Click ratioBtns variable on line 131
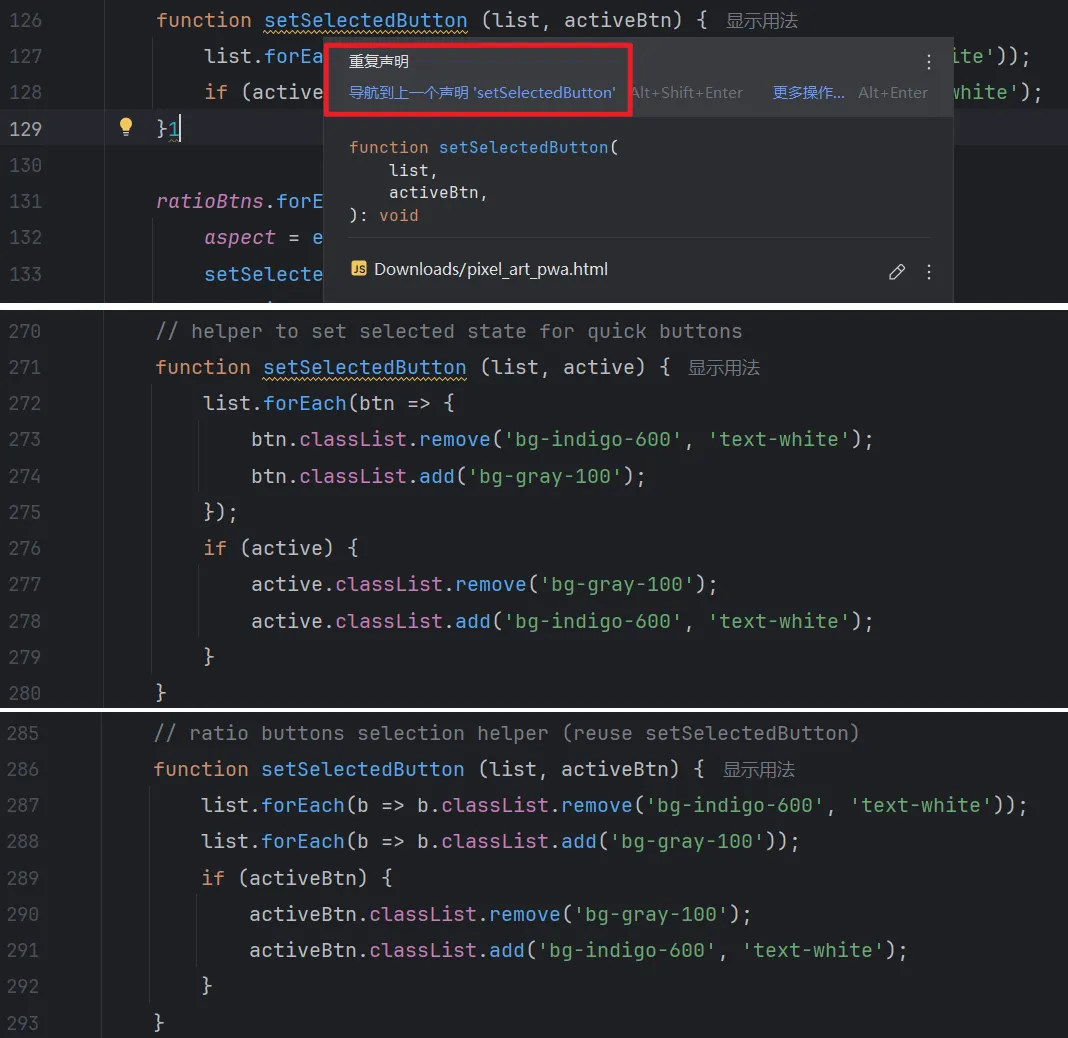This screenshot has width=1068, height=1038. click(x=209, y=201)
